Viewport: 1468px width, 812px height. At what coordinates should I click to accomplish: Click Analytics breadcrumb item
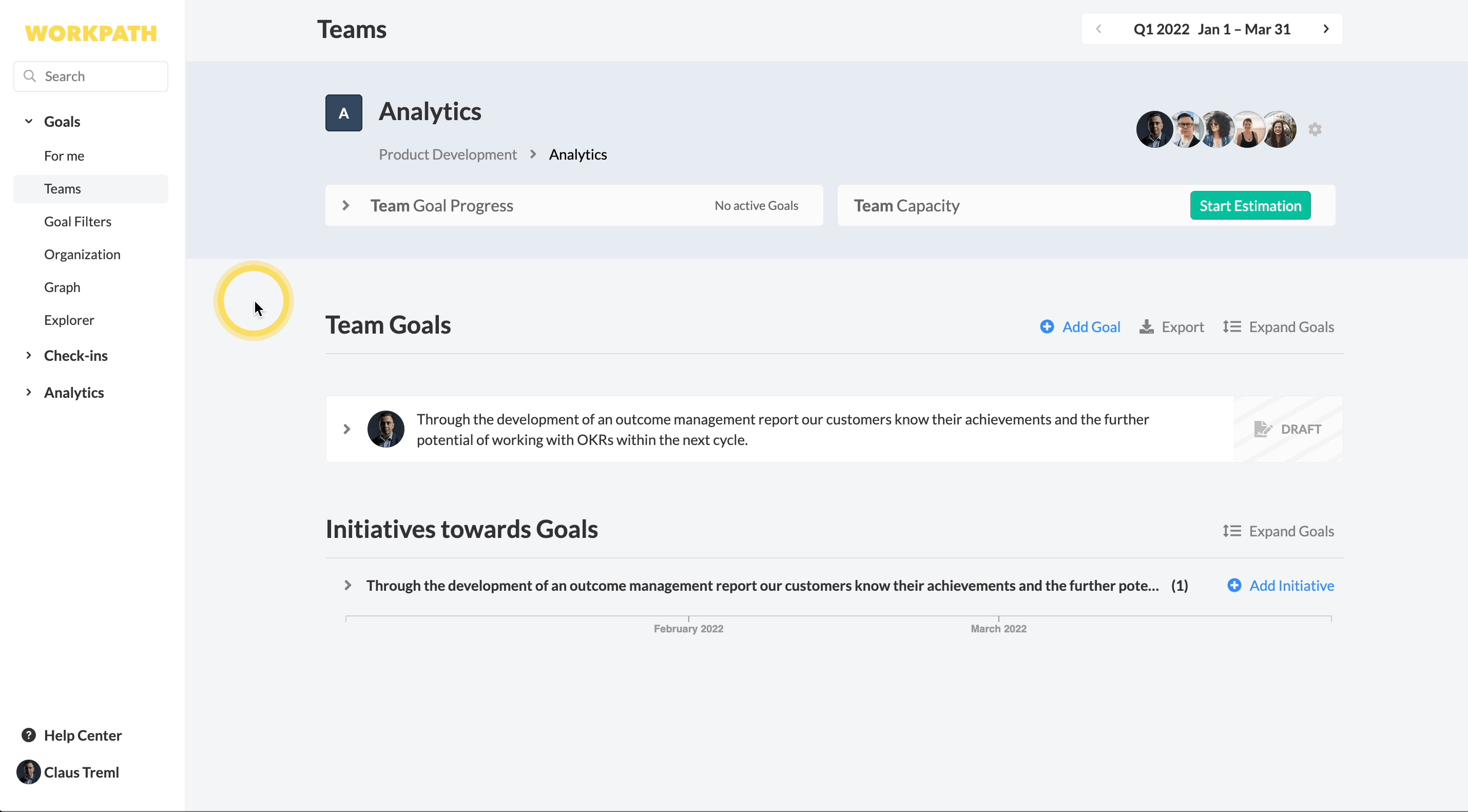(578, 154)
